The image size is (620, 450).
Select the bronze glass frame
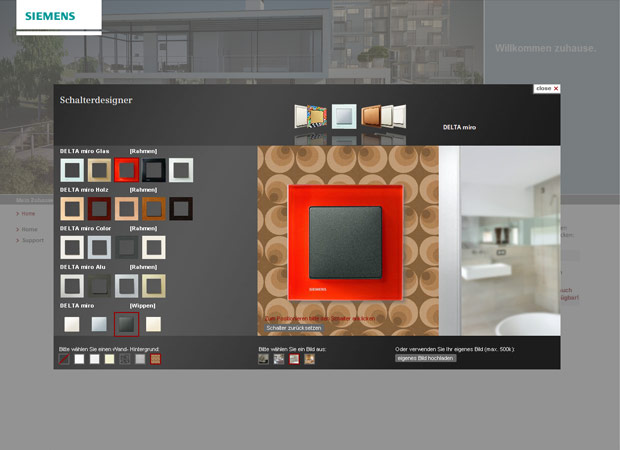[99, 170]
